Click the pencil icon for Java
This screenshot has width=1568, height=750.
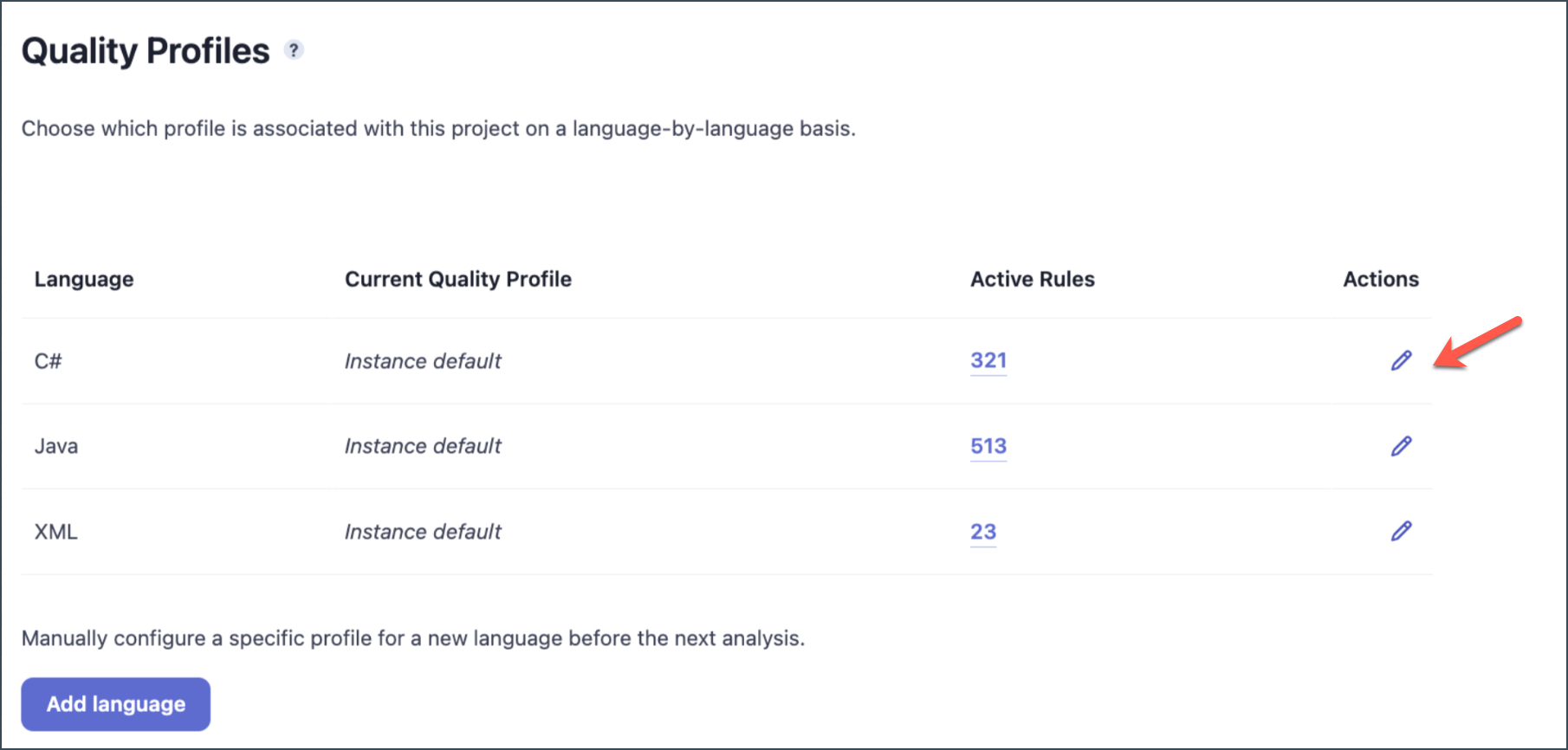coord(1401,446)
